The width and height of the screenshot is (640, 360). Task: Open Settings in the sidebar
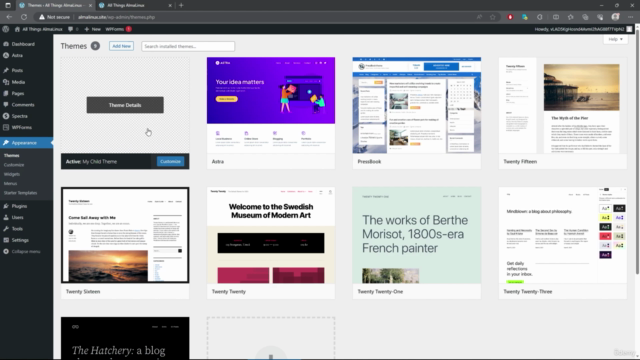click(20, 240)
